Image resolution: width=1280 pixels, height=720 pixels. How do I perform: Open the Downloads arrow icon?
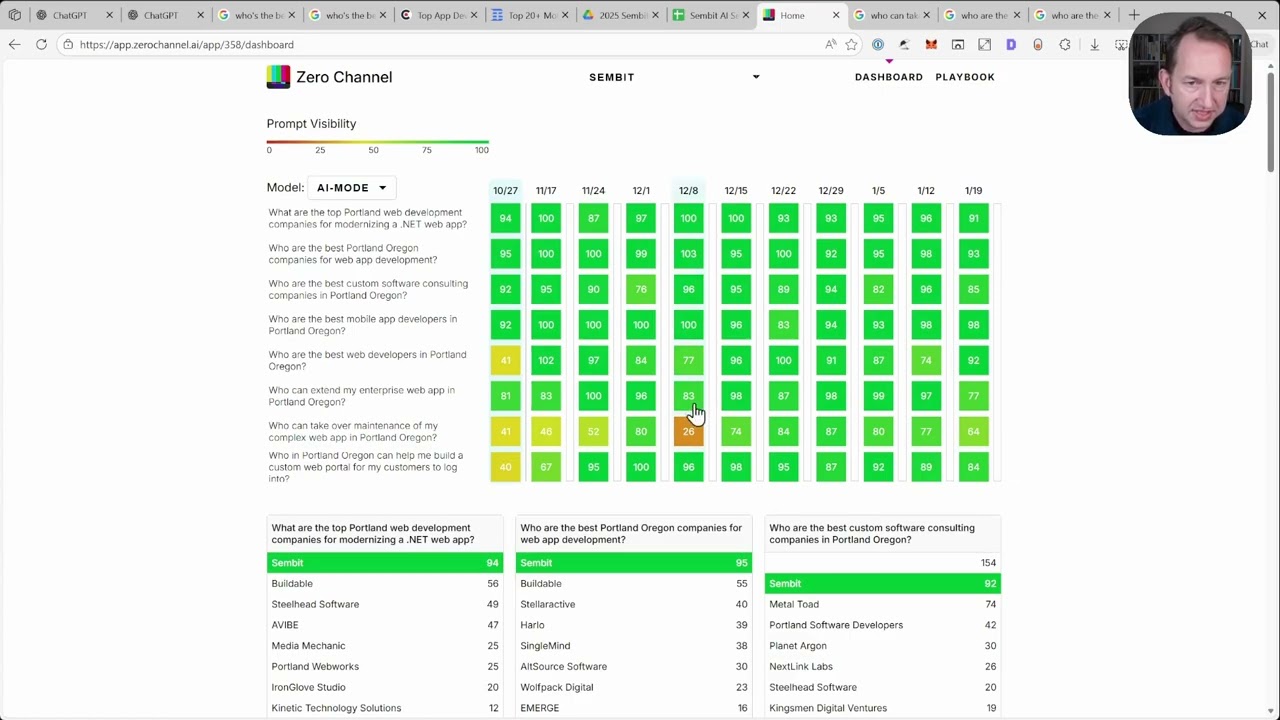(1094, 44)
